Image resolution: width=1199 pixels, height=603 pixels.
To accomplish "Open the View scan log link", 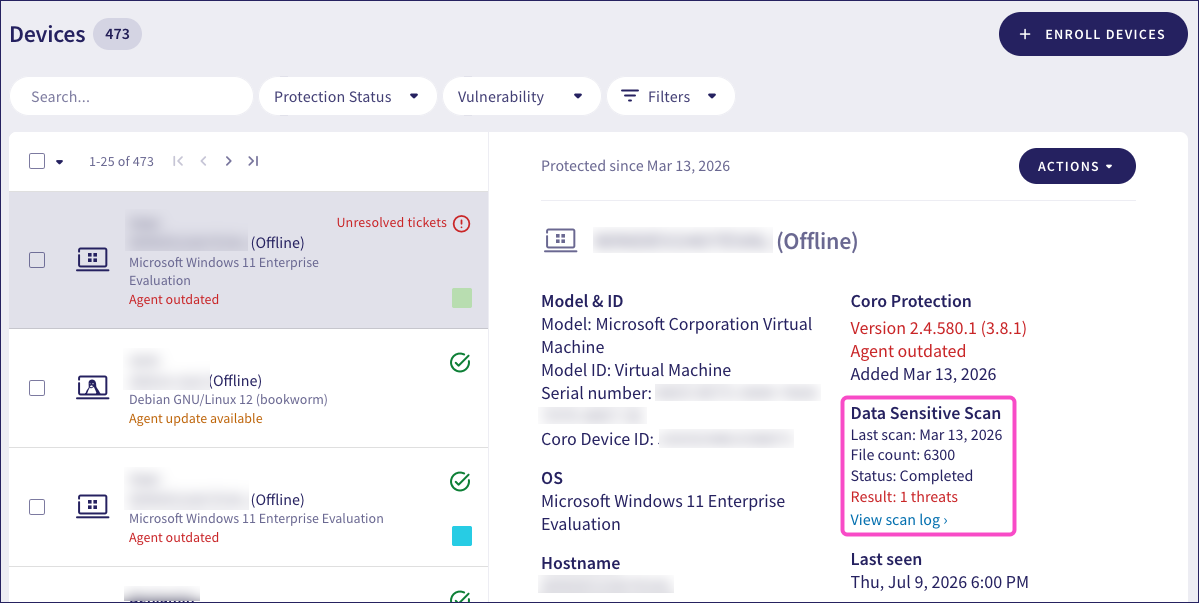I will [x=899, y=520].
